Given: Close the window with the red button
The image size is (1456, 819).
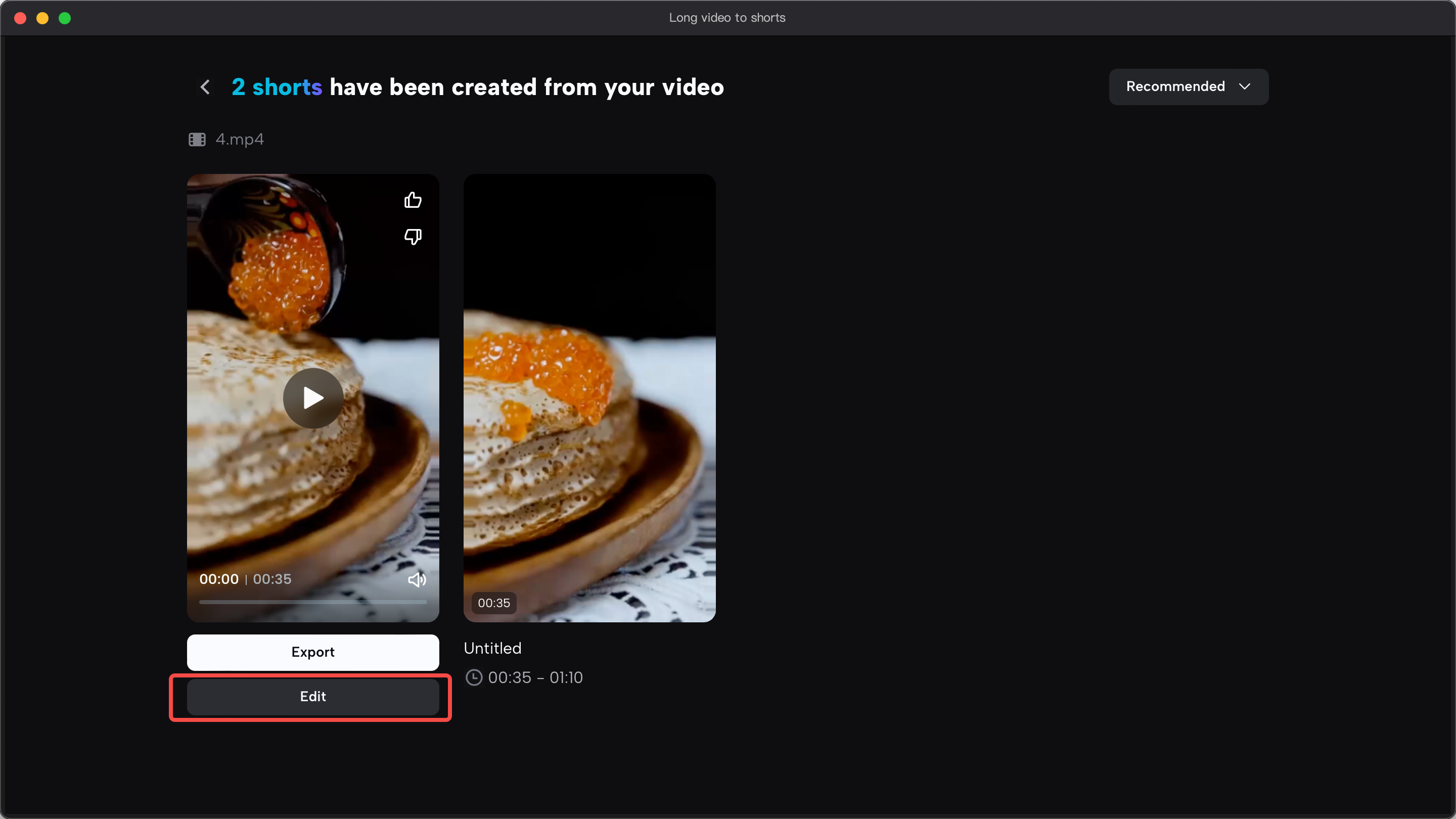Looking at the screenshot, I should [x=20, y=18].
